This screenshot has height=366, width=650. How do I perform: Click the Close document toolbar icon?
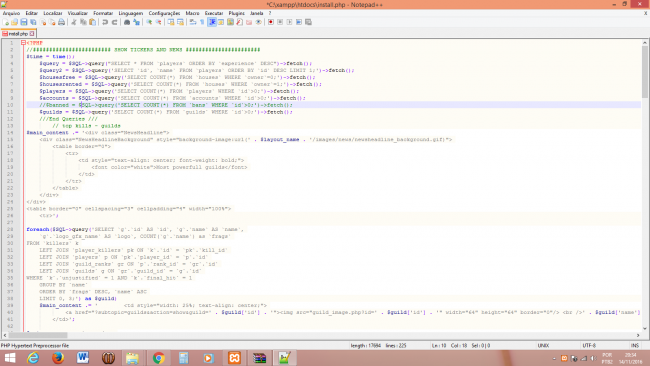[x=43, y=22]
